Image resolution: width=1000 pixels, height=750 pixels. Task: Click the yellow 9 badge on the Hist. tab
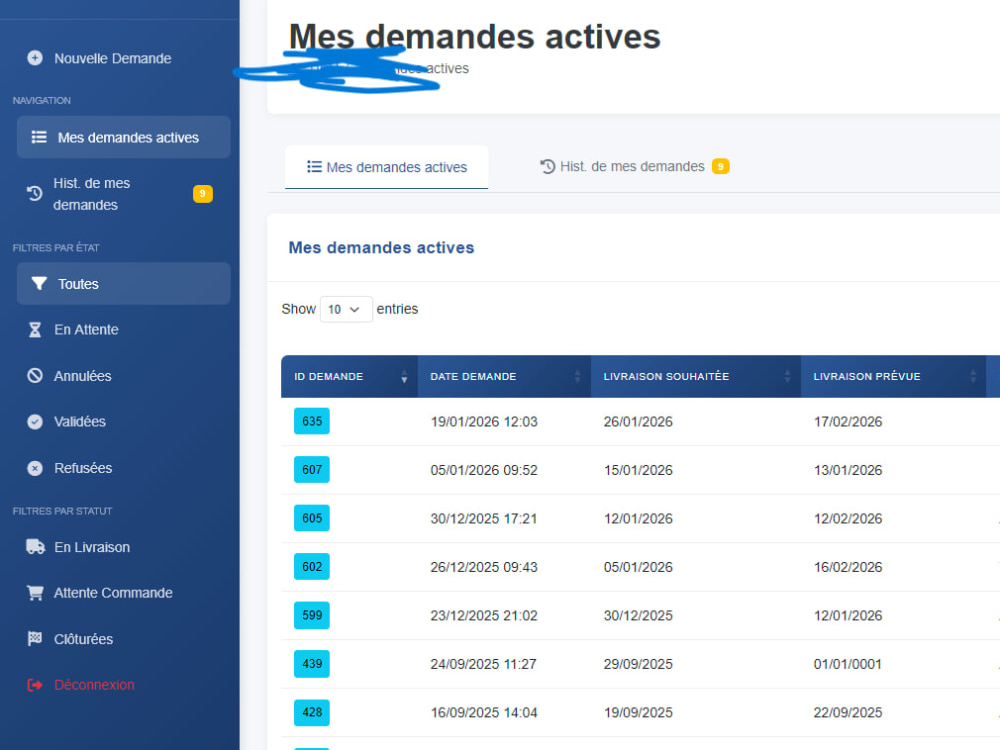pyautogui.click(x=721, y=166)
